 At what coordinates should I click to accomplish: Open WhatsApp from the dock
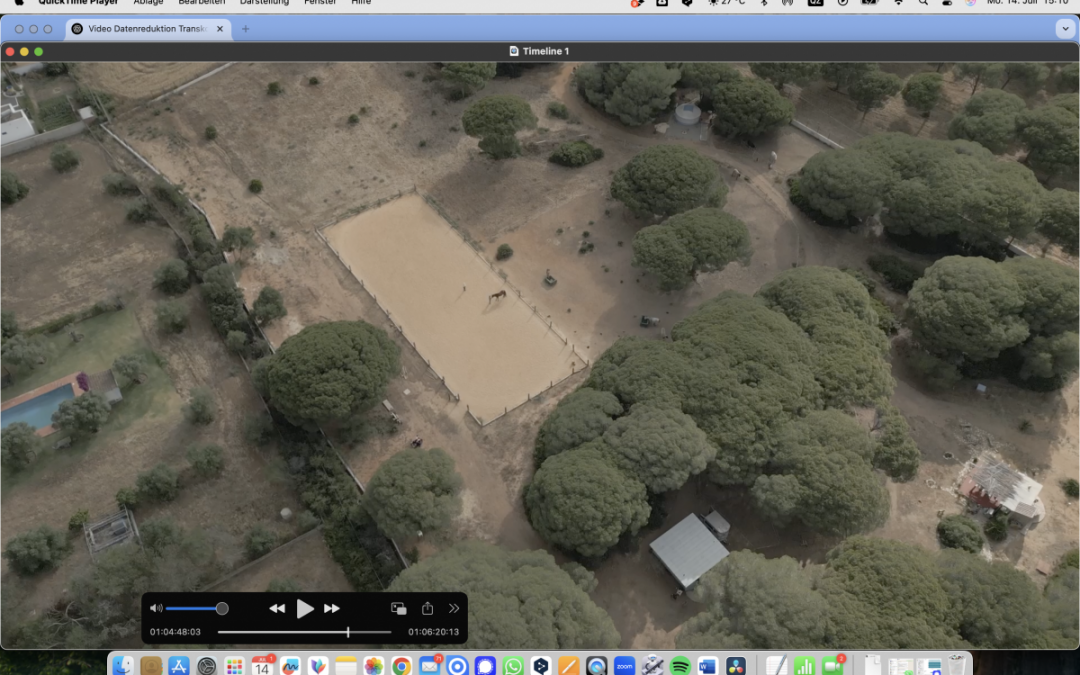[513, 665]
